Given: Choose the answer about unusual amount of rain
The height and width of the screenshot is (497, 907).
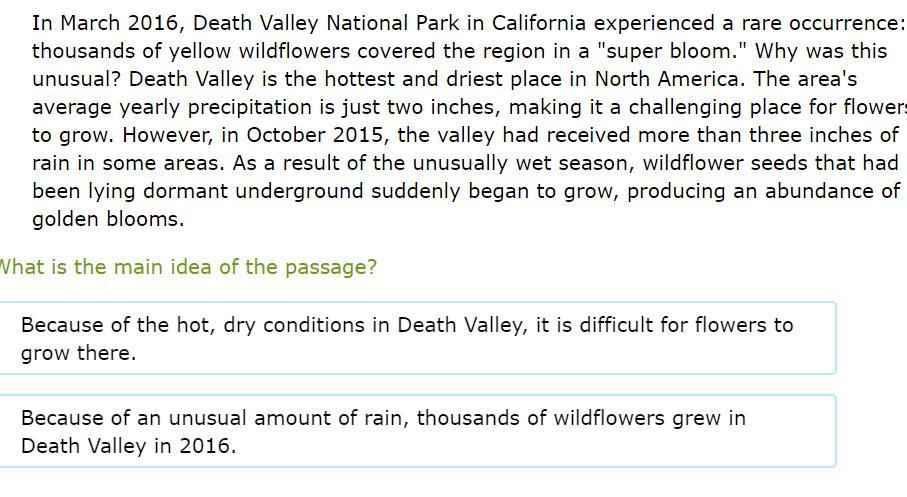Looking at the screenshot, I should (416, 432).
